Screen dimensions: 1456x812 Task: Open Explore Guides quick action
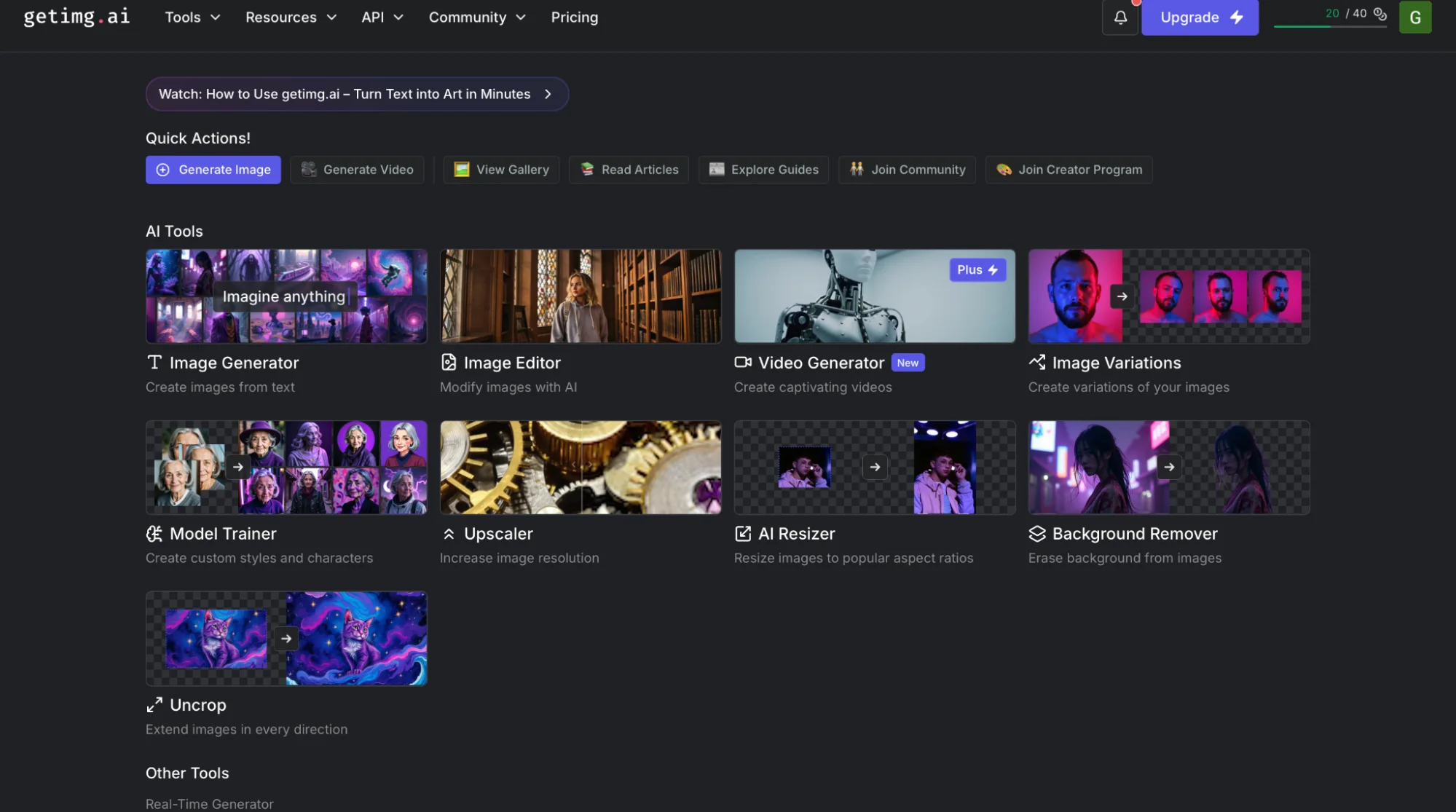tap(763, 170)
